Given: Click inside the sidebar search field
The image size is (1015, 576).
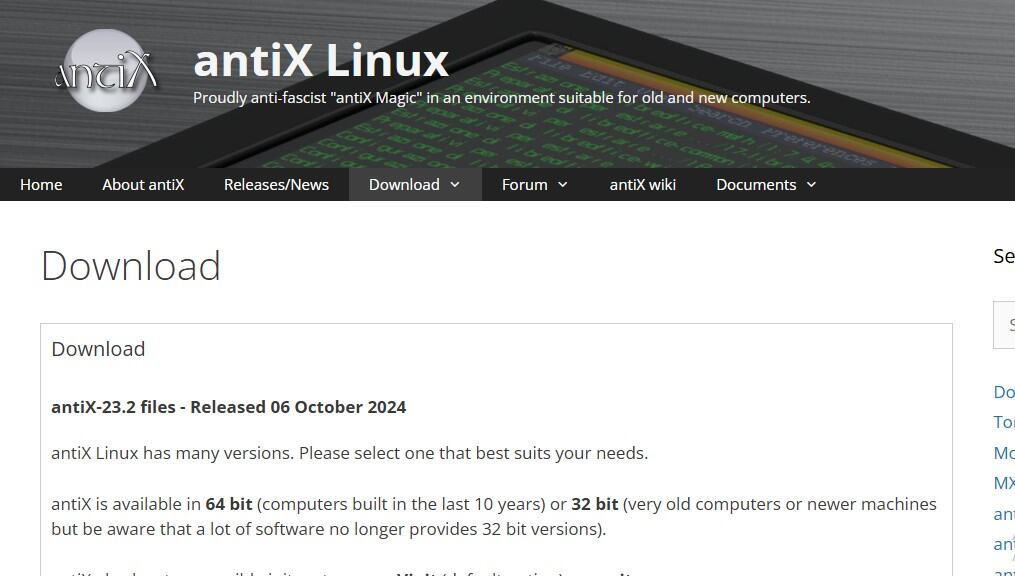Looking at the screenshot, I should (x=1008, y=324).
